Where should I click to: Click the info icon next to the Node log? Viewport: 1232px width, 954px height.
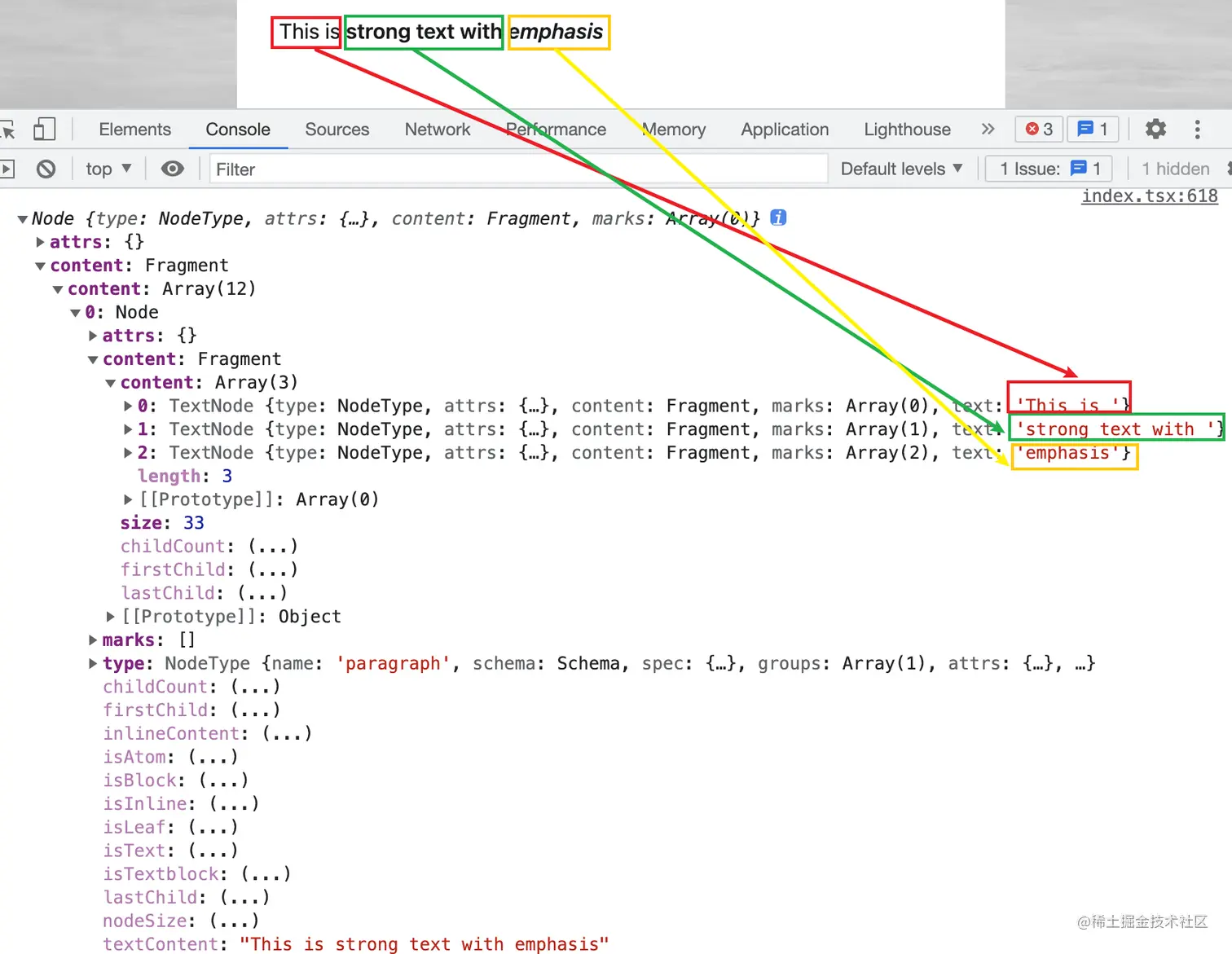tap(778, 218)
